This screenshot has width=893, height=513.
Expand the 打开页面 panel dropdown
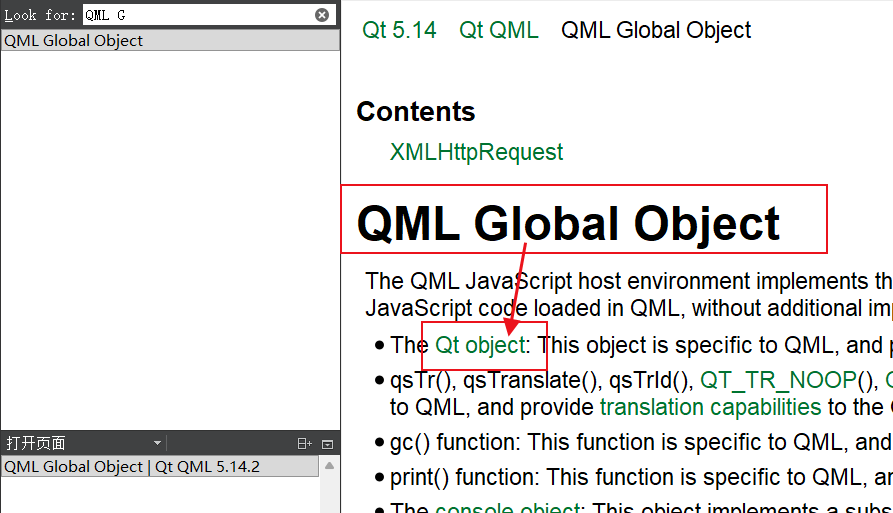pos(158,443)
